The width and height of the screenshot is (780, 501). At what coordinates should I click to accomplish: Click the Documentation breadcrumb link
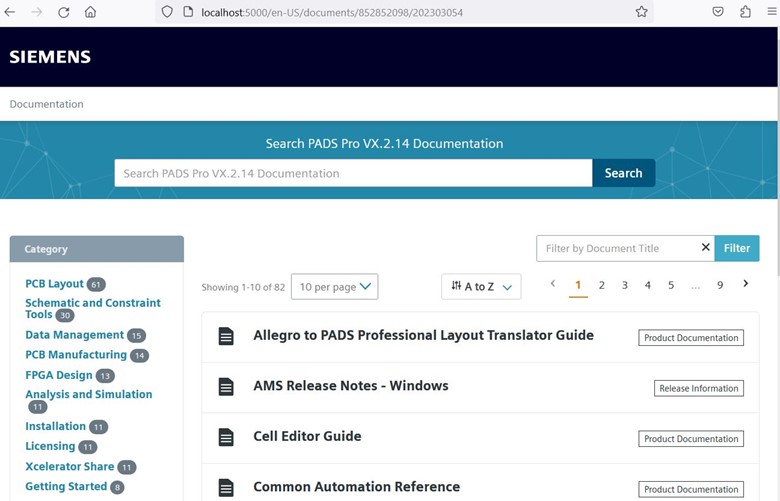tap(47, 104)
